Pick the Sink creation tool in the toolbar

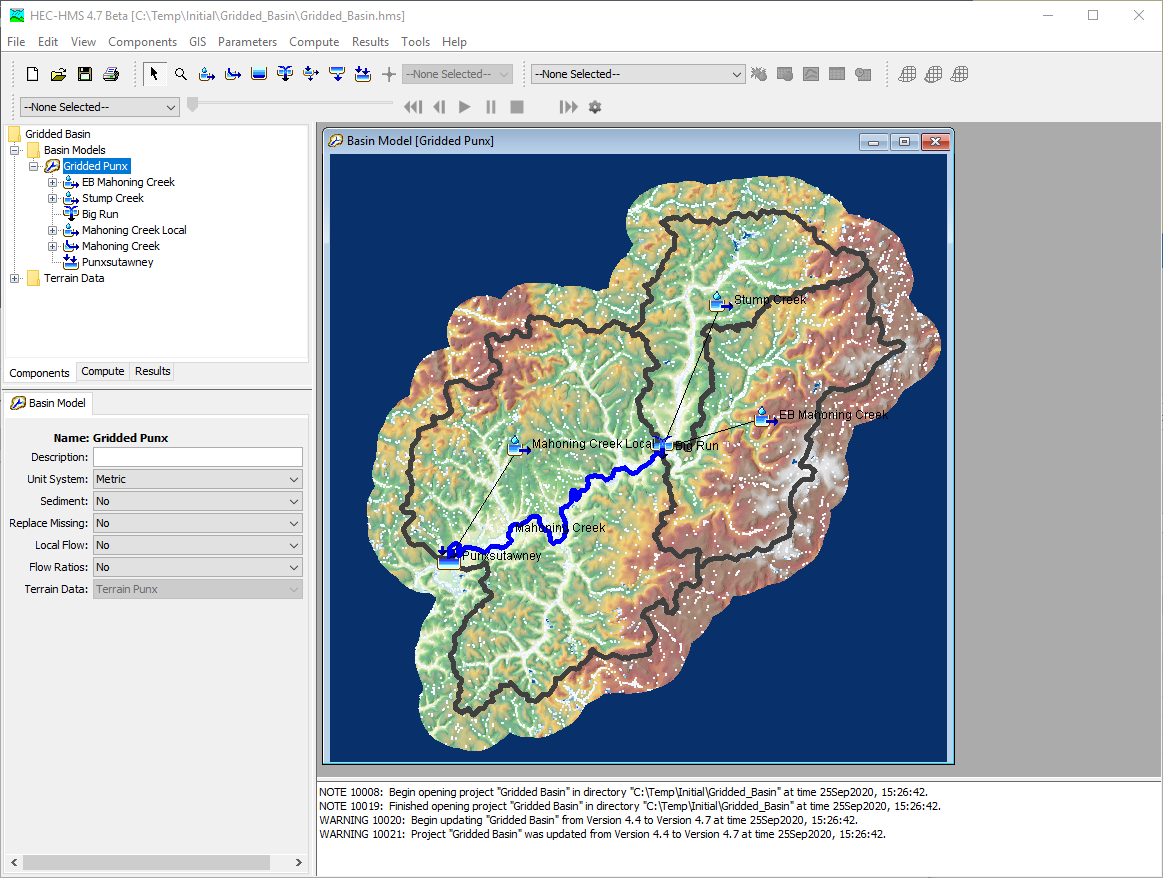pos(363,74)
